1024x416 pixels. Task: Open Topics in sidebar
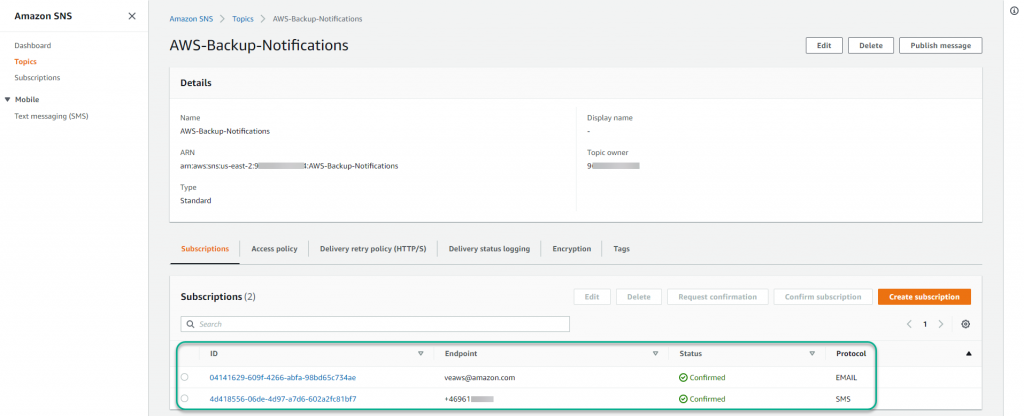(x=25, y=61)
